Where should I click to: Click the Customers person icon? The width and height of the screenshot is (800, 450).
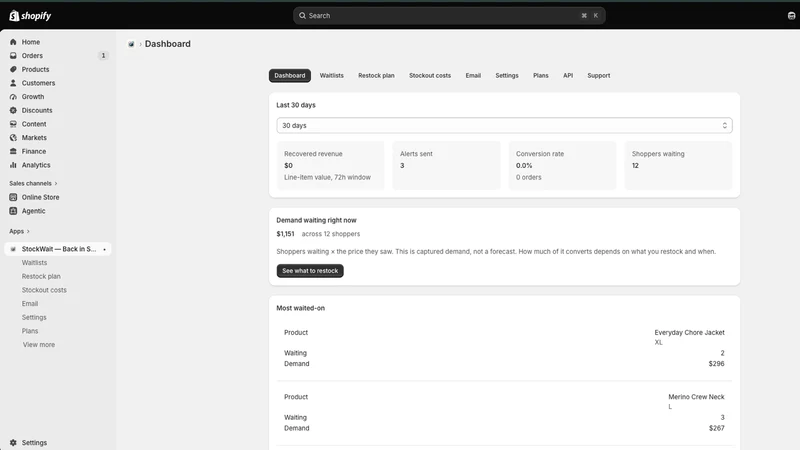tap(13, 83)
